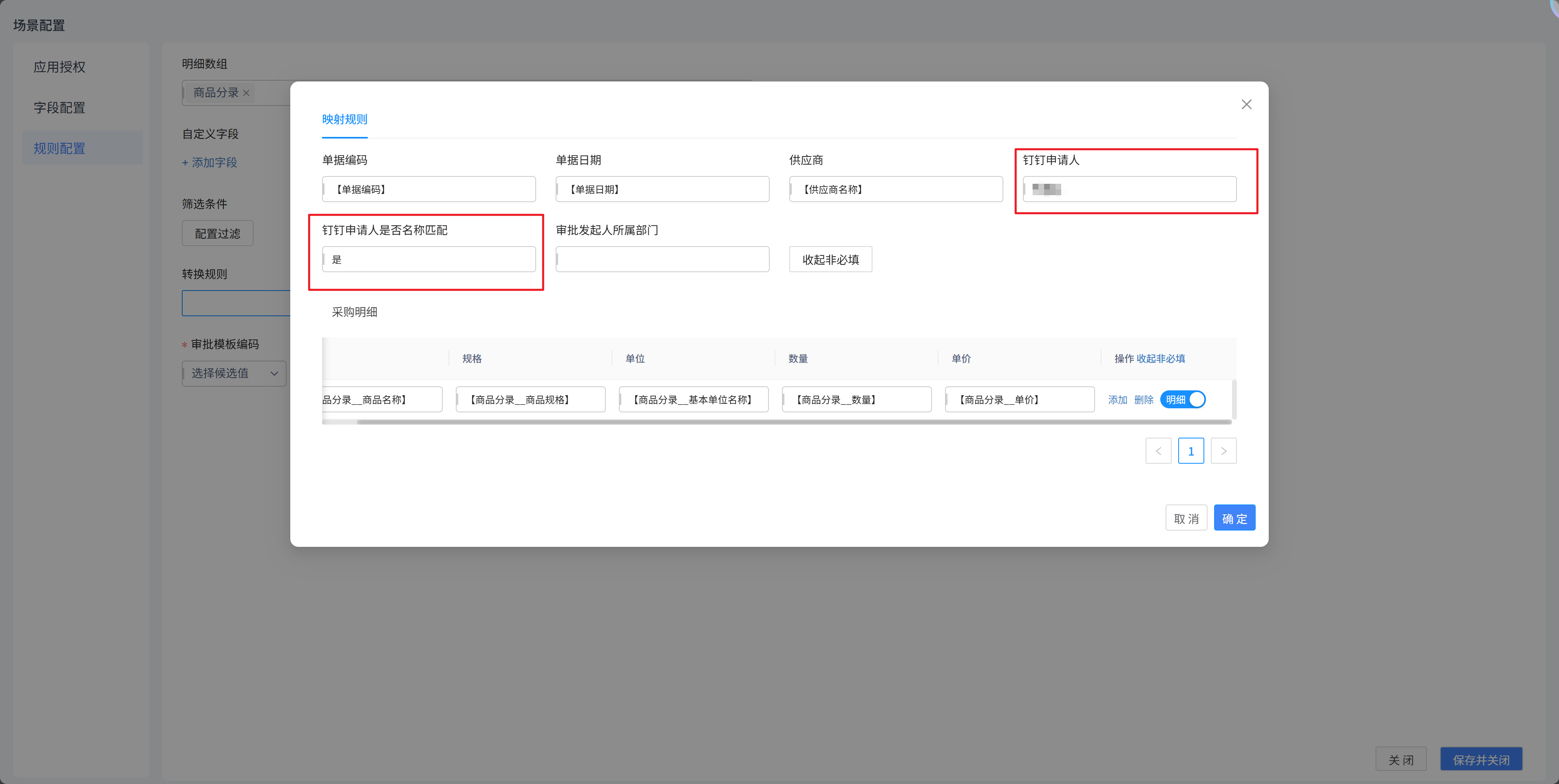Click 收起非必填 link in table header
Viewport: 1559px width, 784px height.
point(1160,359)
